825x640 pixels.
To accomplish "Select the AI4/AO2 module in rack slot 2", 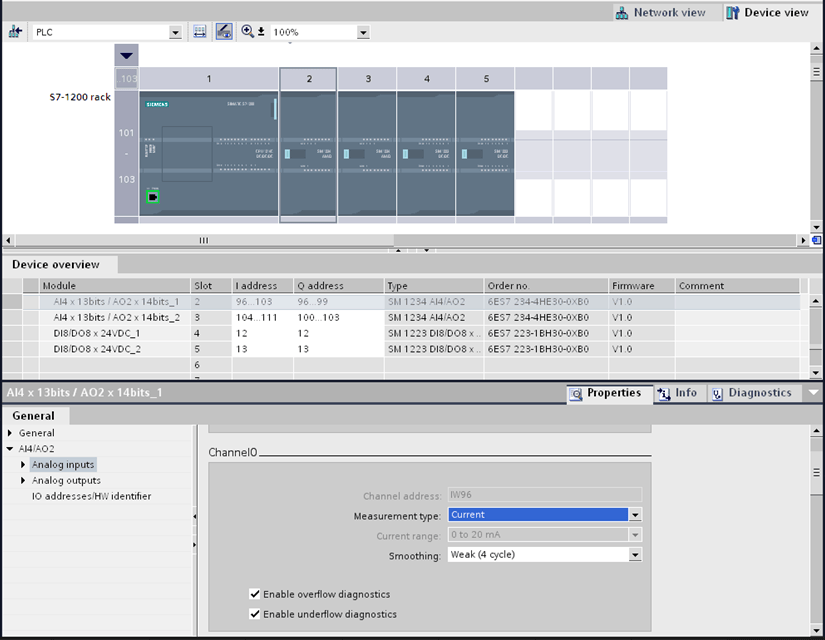I will 308,153.
